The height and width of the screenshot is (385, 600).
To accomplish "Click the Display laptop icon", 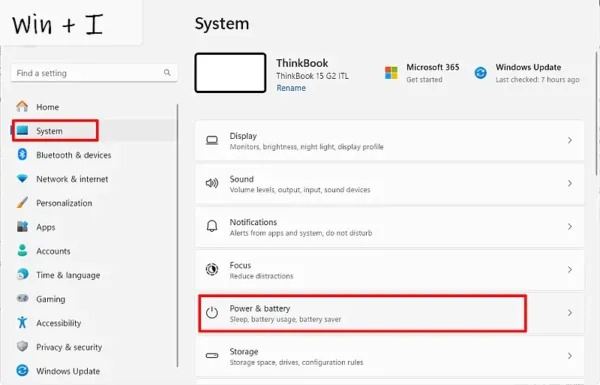I will 212,140.
